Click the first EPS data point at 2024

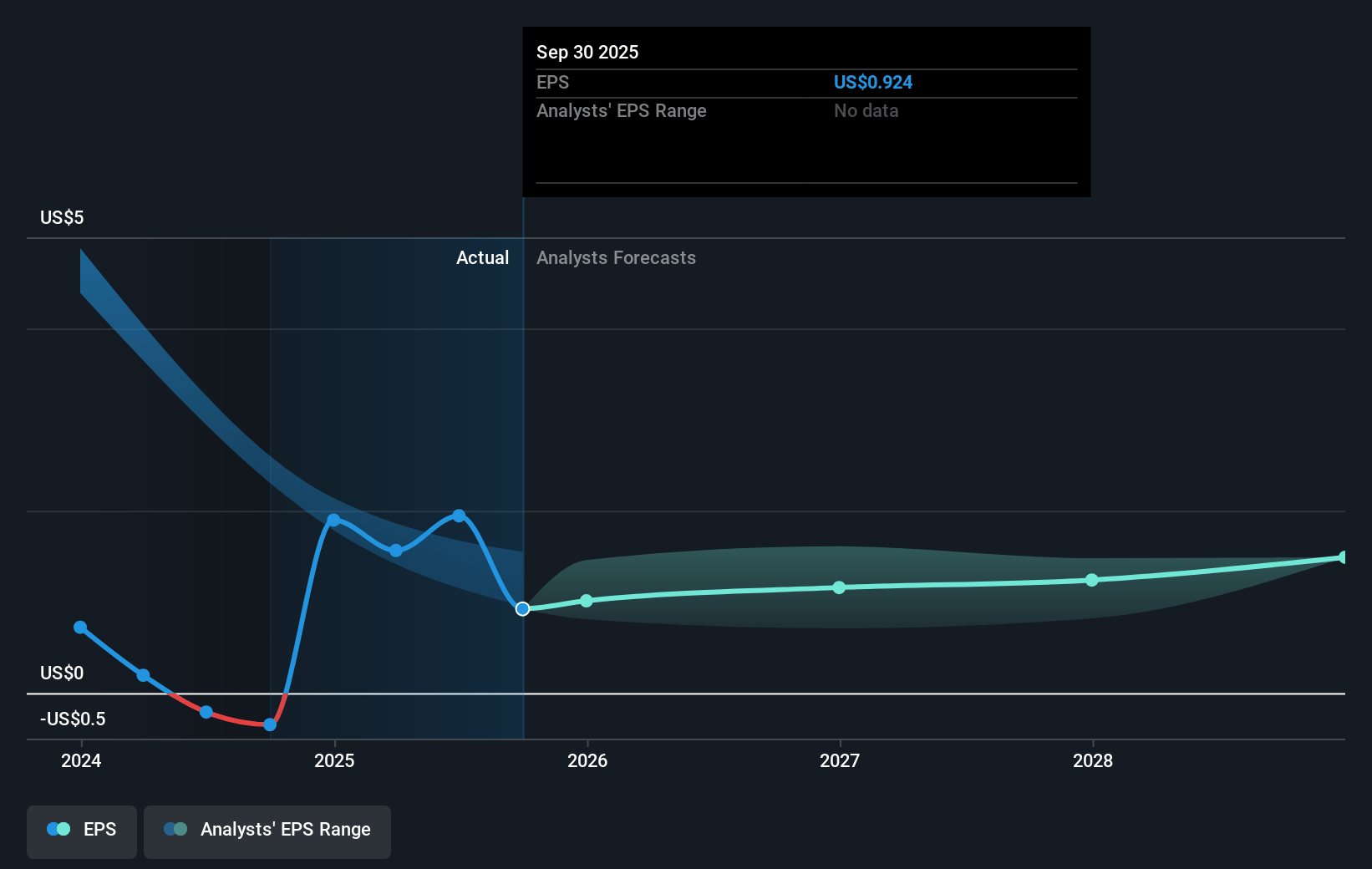pos(80,628)
